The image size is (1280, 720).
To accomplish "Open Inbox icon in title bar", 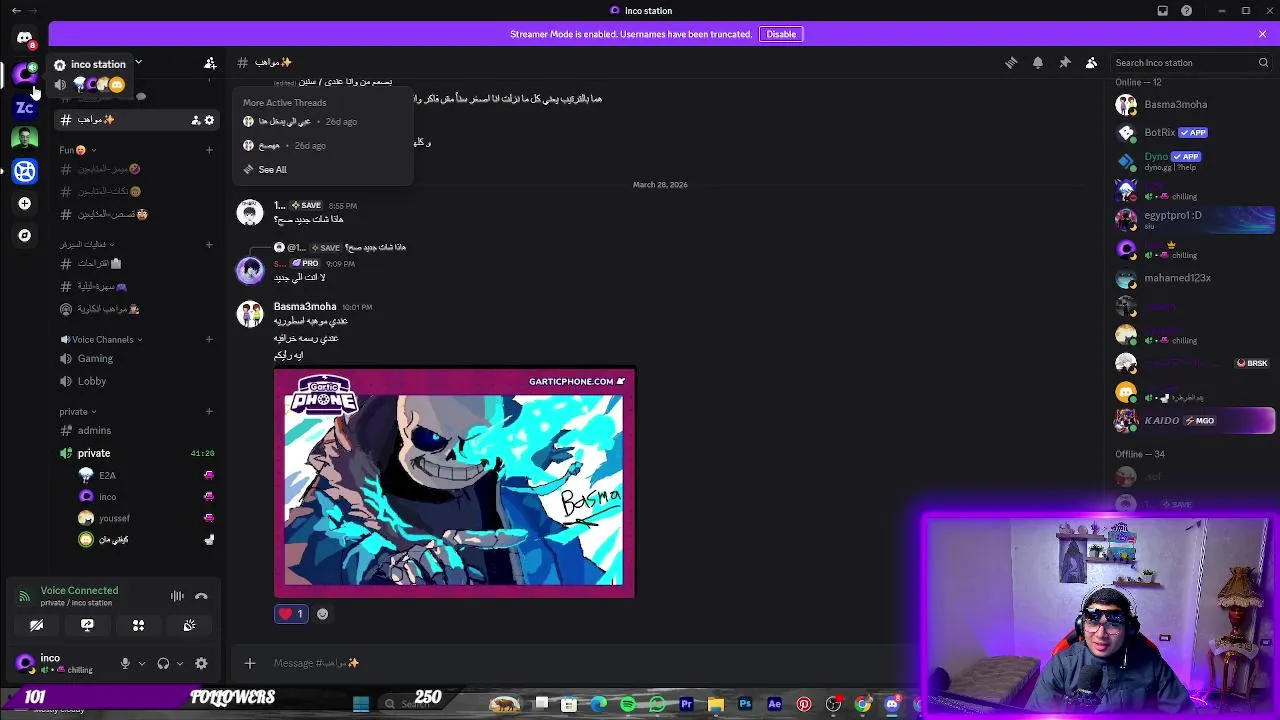I will click(x=1162, y=10).
